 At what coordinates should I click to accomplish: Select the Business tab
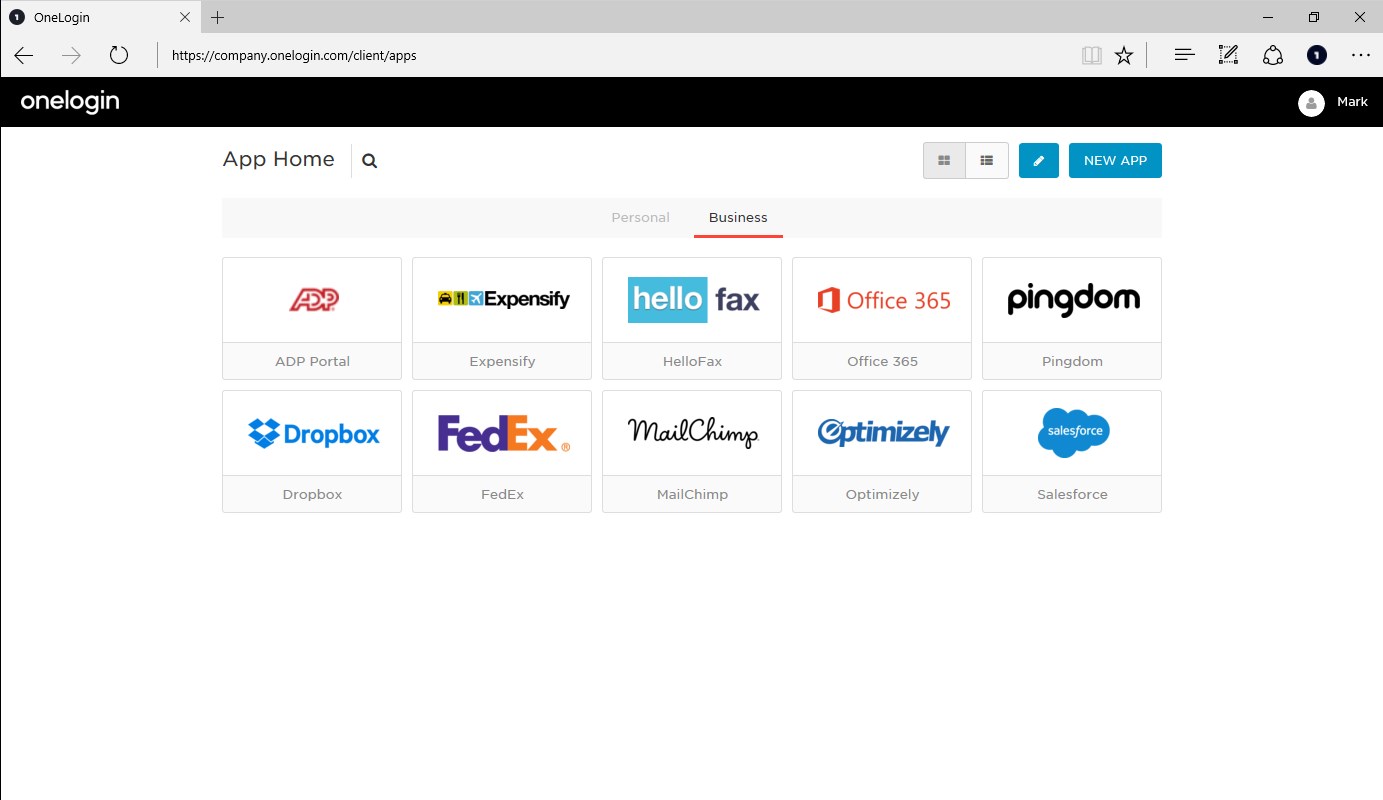tap(738, 218)
